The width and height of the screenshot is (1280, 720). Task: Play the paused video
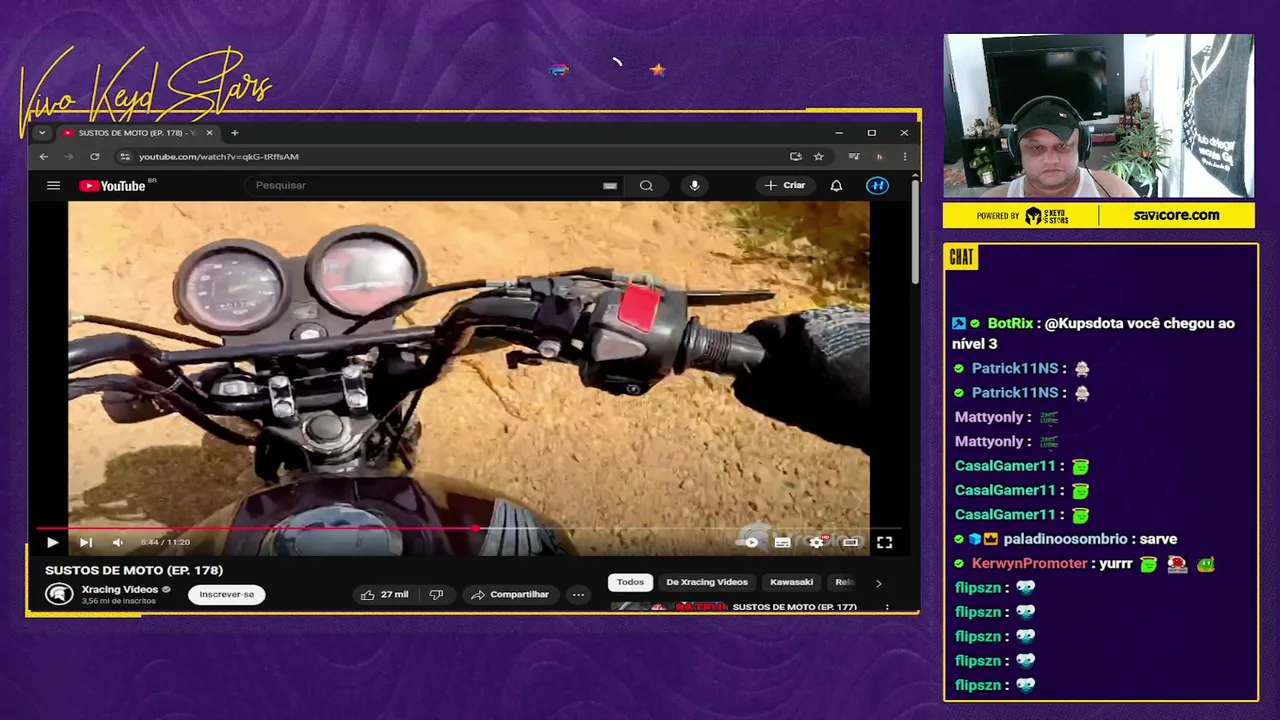coord(52,542)
